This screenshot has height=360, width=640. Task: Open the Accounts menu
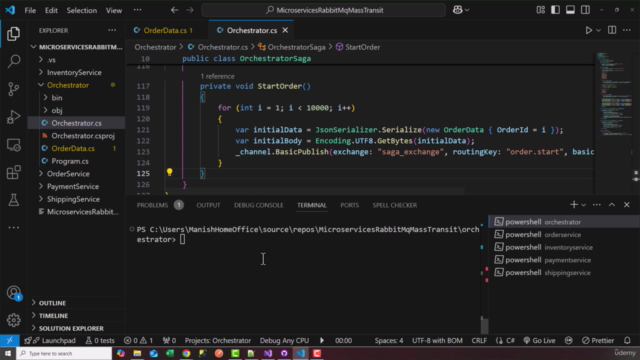[x=13, y=293]
